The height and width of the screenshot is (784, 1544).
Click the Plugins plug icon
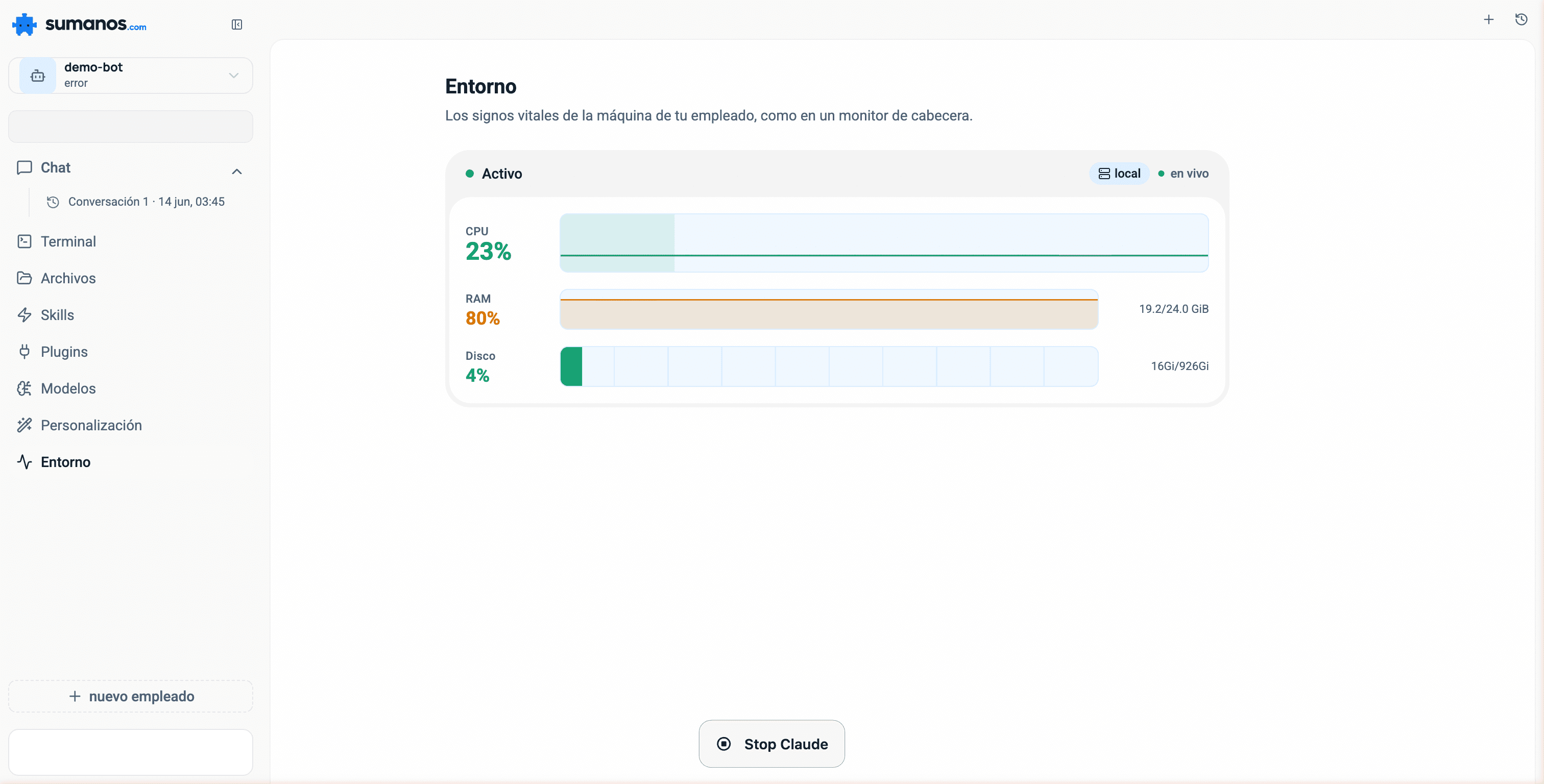pos(25,352)
